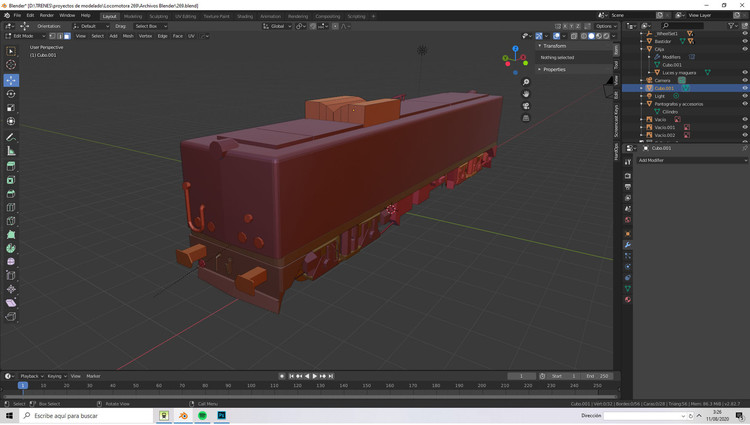Open the File menu
The width and height of the screenshot is (750, 425).
point(17,15)
